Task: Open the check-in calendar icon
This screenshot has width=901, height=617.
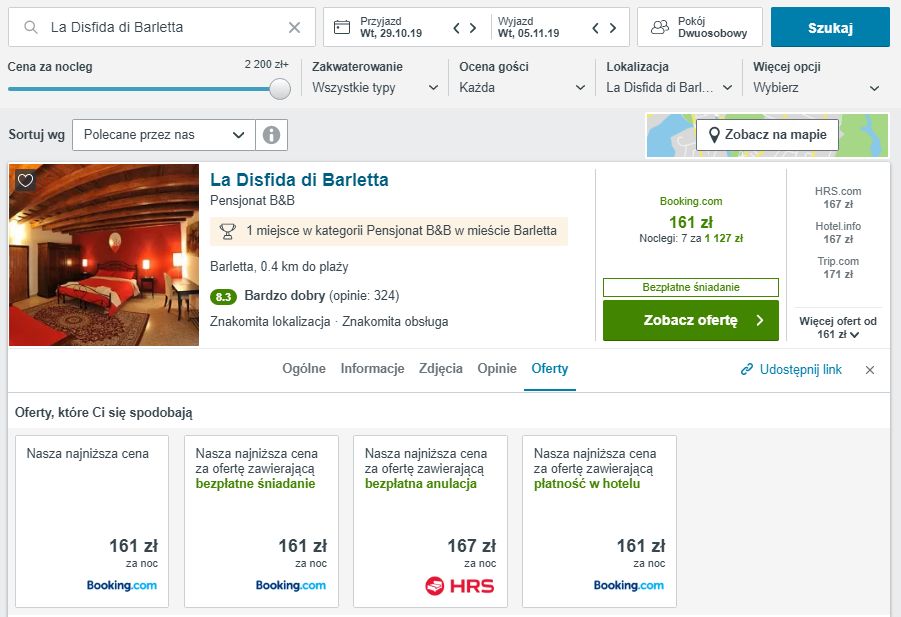Action: 342,27
